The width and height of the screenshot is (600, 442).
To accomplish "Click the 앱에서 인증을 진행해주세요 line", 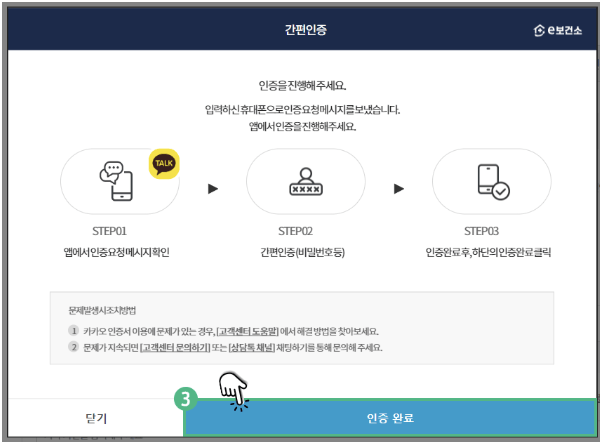I will point(302,126).
